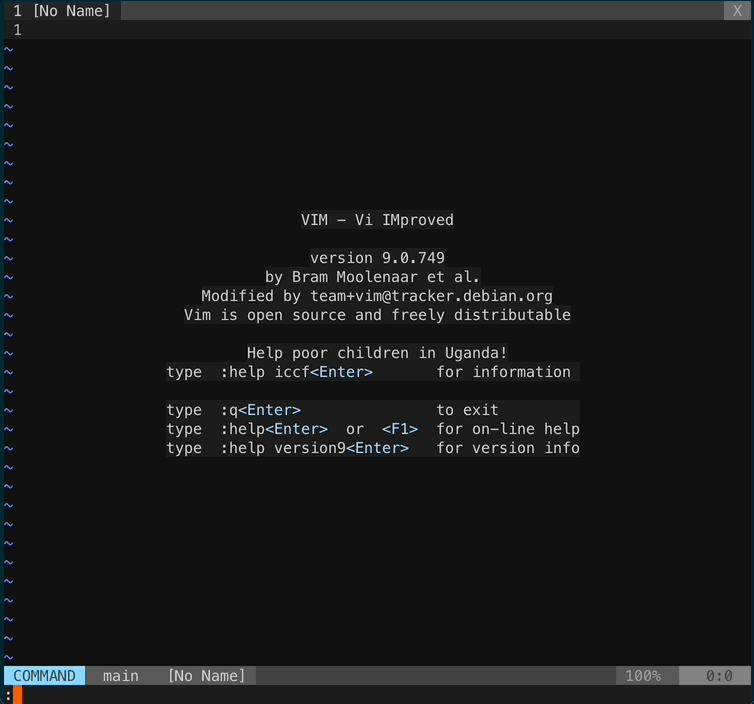Click the :help version9<Enter> command text
Screen dimensions: 754x704
pos(314,448)
